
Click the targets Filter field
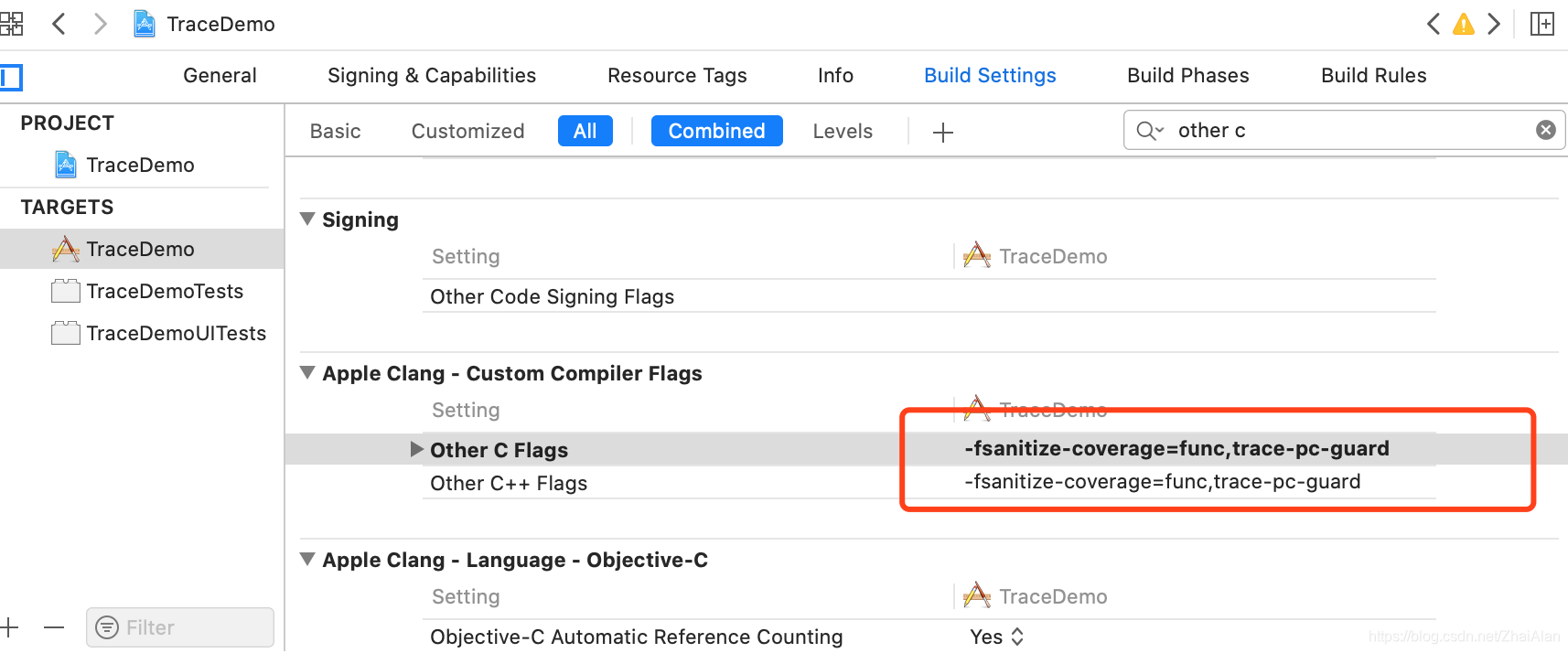pos(180,627)
